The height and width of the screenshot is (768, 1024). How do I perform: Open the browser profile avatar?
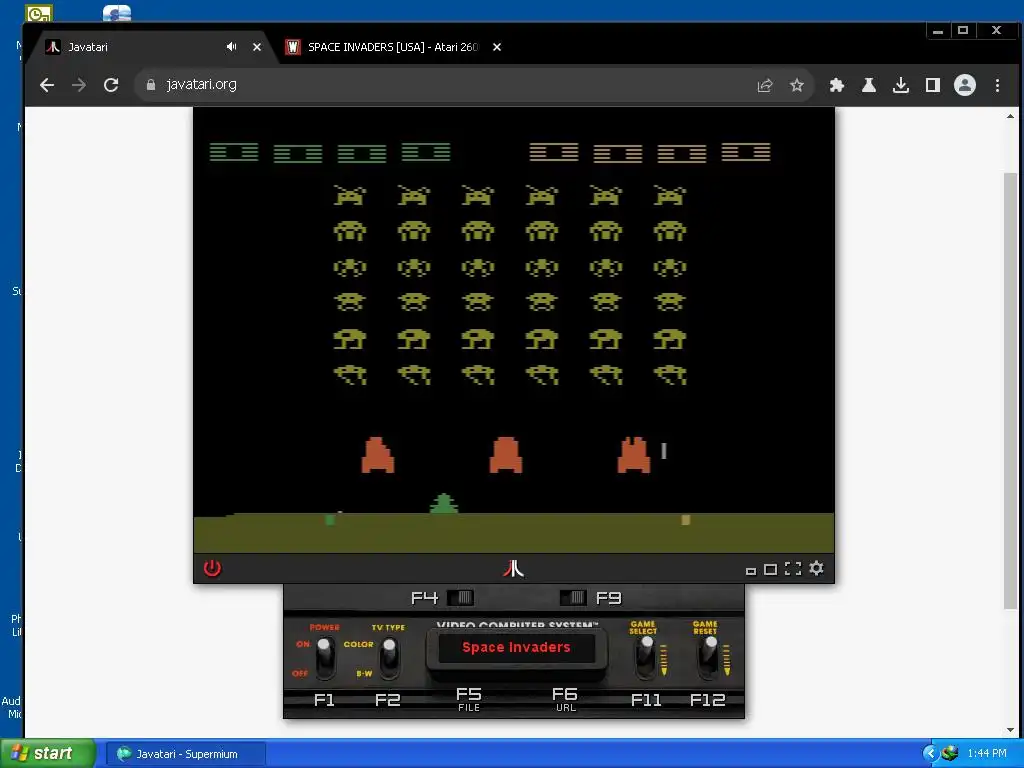(x=965, y=85)
